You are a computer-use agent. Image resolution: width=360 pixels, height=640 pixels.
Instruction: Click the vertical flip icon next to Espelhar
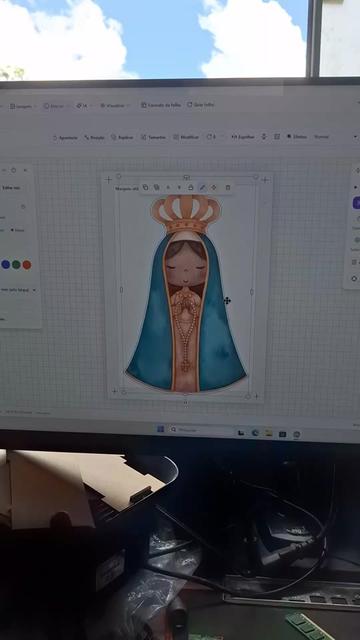[x=264, y=137]
